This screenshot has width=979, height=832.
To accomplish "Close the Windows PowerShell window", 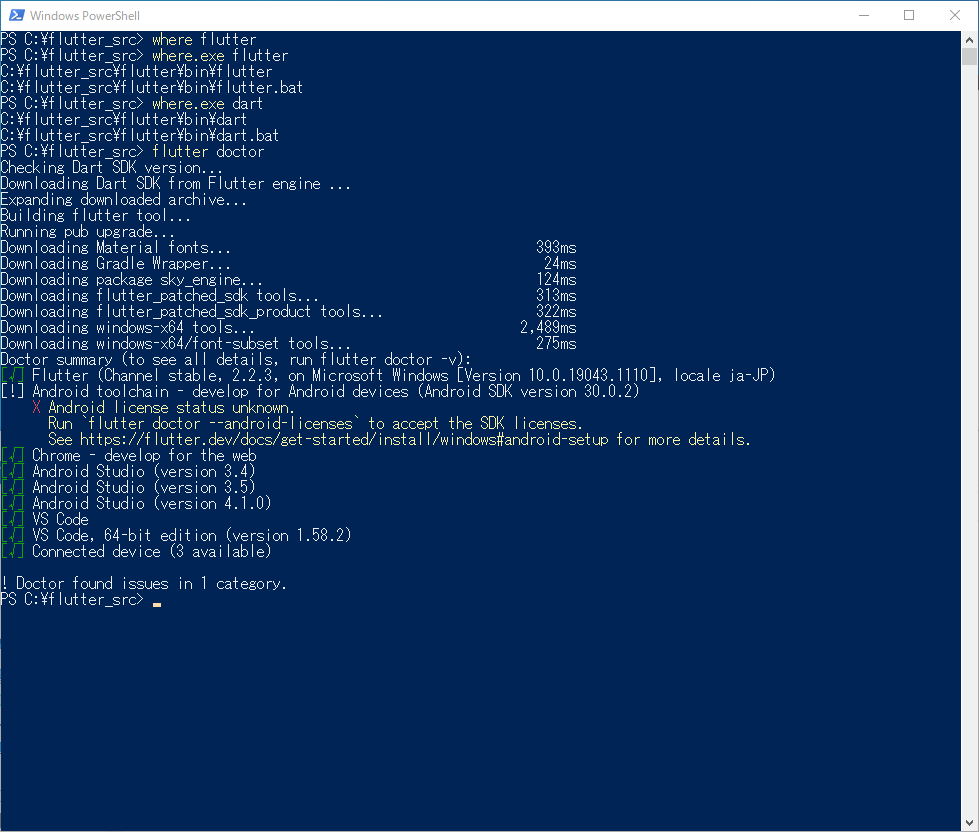I will coord(955,15).
